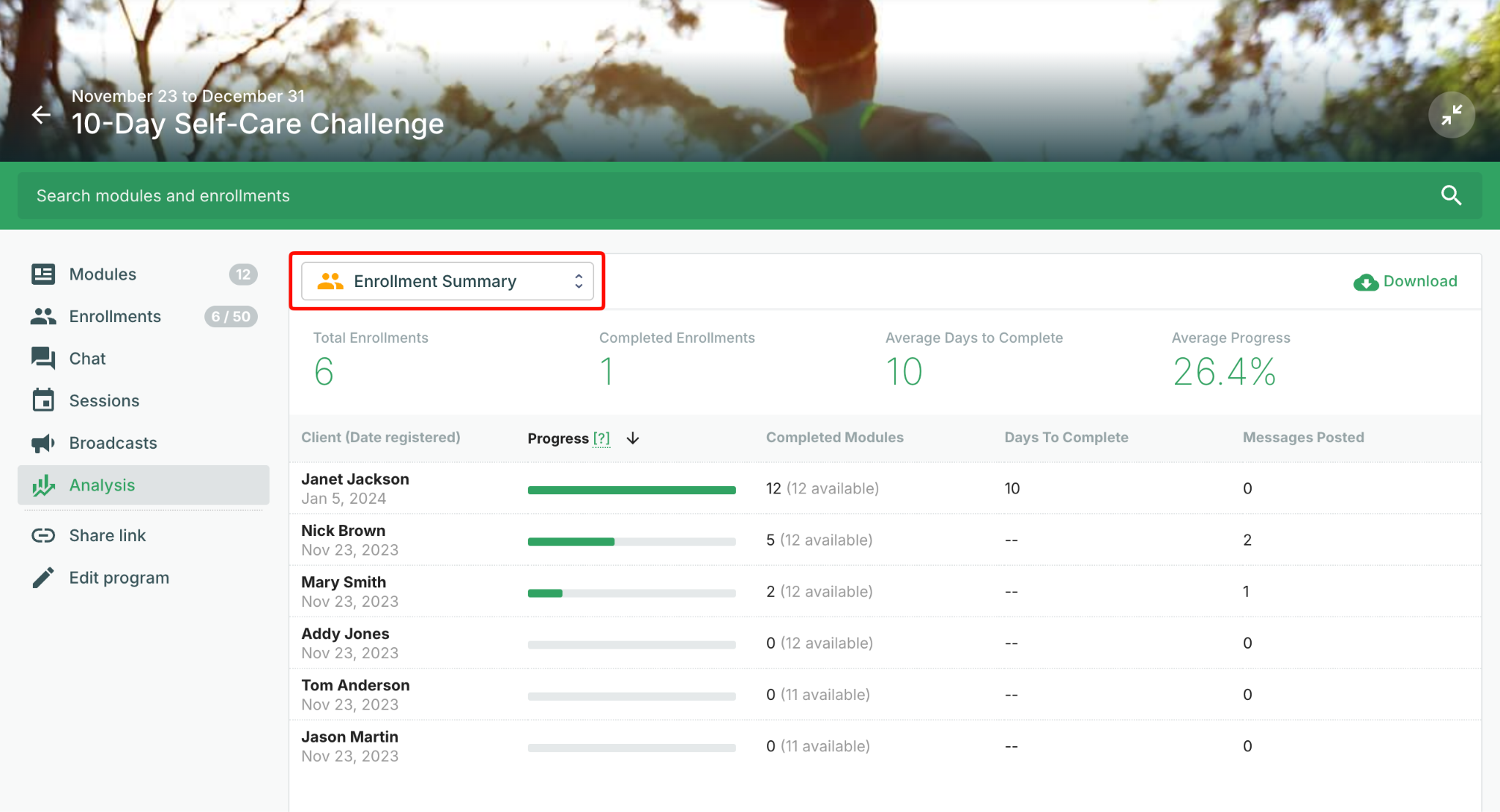Click the collapse fullscreen icon

pyautogui.click(x=1451, y=115)
